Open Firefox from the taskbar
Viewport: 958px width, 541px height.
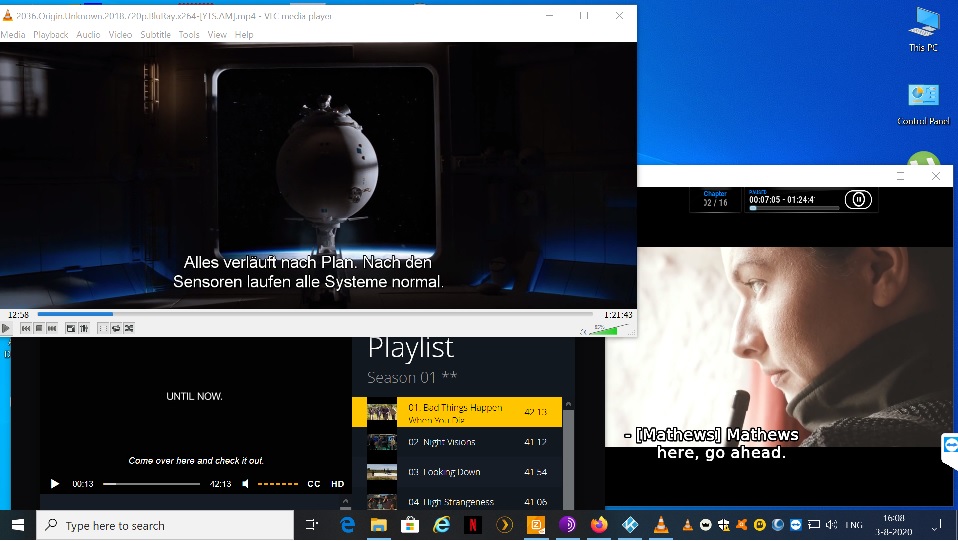pos(599,525)
